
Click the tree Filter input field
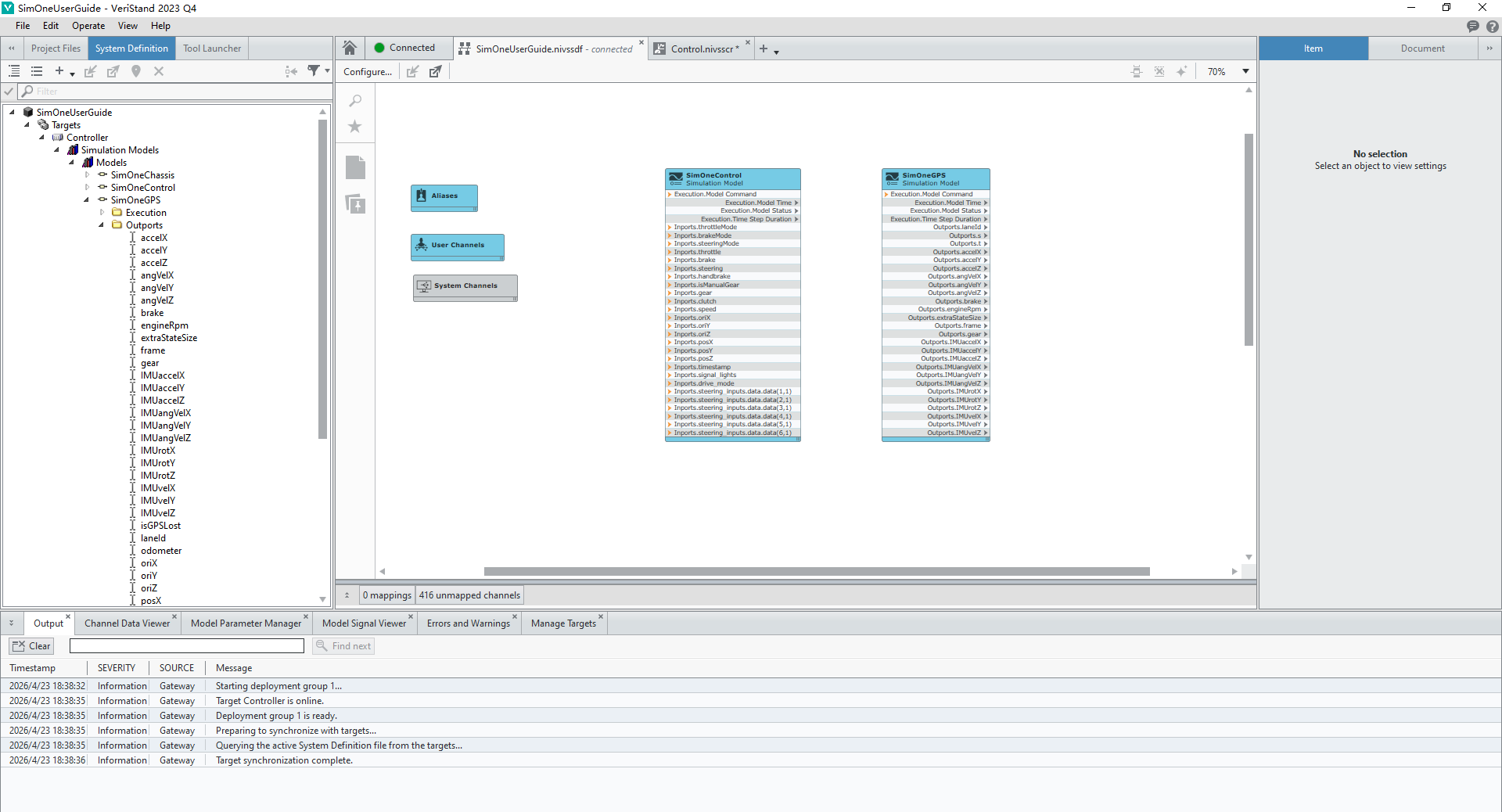coord(175,92)
